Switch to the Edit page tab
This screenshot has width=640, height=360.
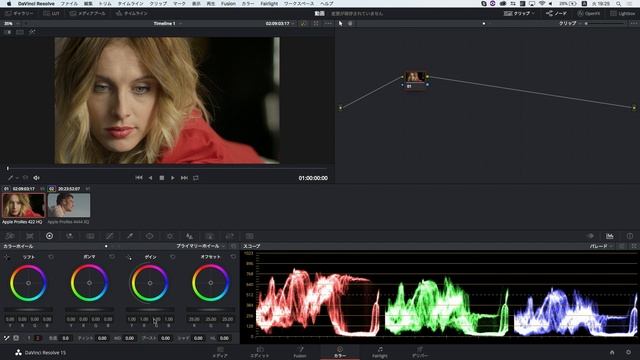pos(260,352)
